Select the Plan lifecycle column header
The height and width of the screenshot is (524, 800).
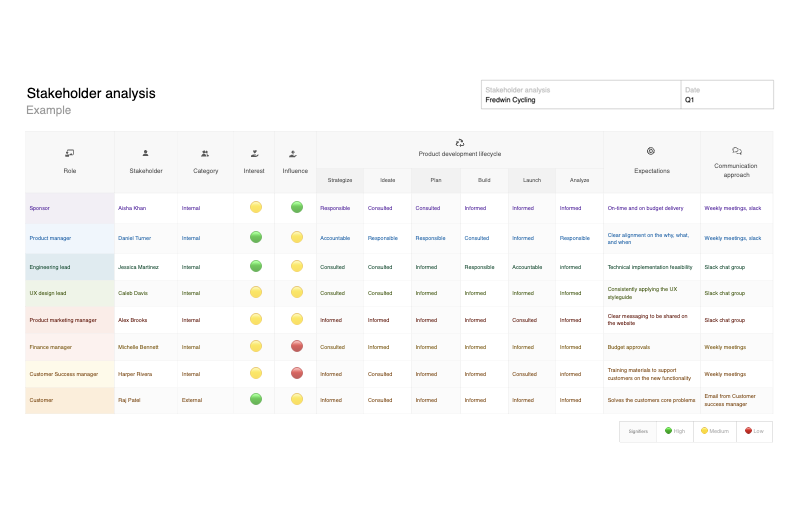tap(436, 180)
